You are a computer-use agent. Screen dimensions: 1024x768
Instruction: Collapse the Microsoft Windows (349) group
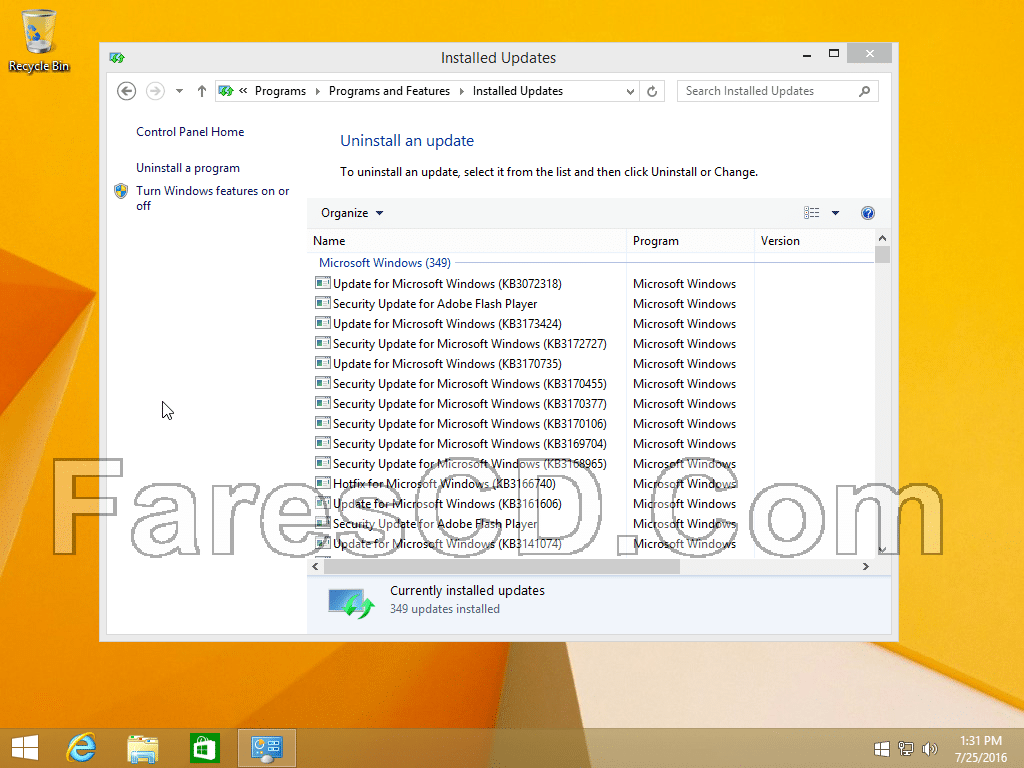click(x=385, y=263)
